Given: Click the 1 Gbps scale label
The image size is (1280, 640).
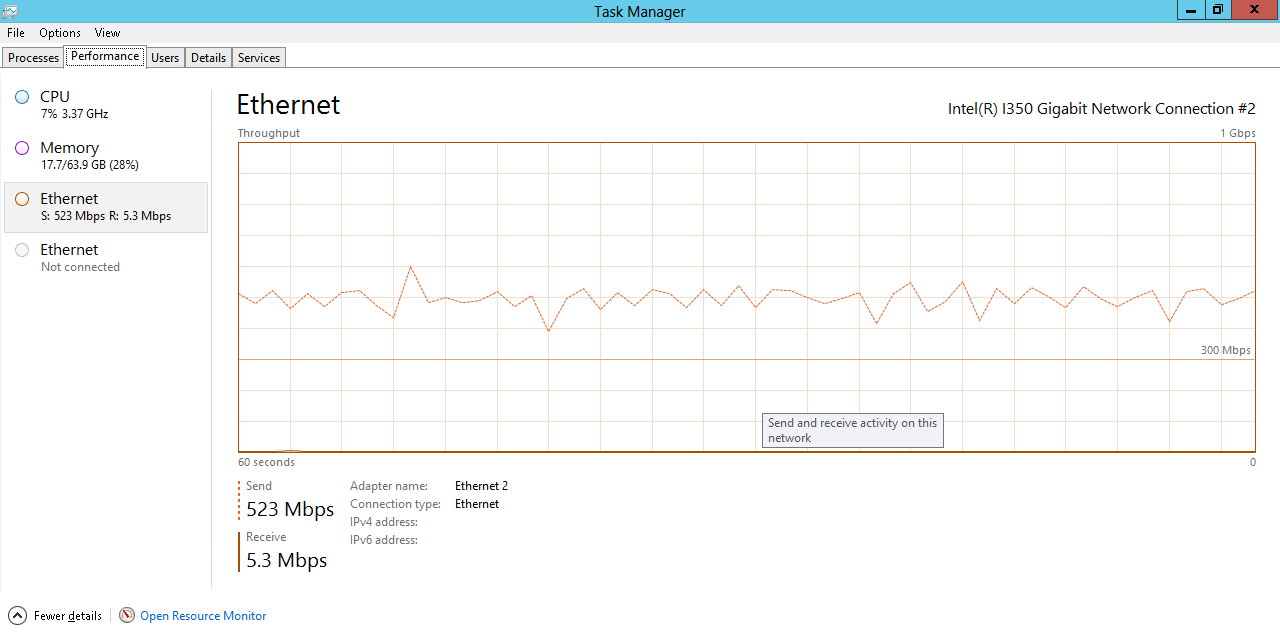Looking at the screenshot, I should (1237, 133).
